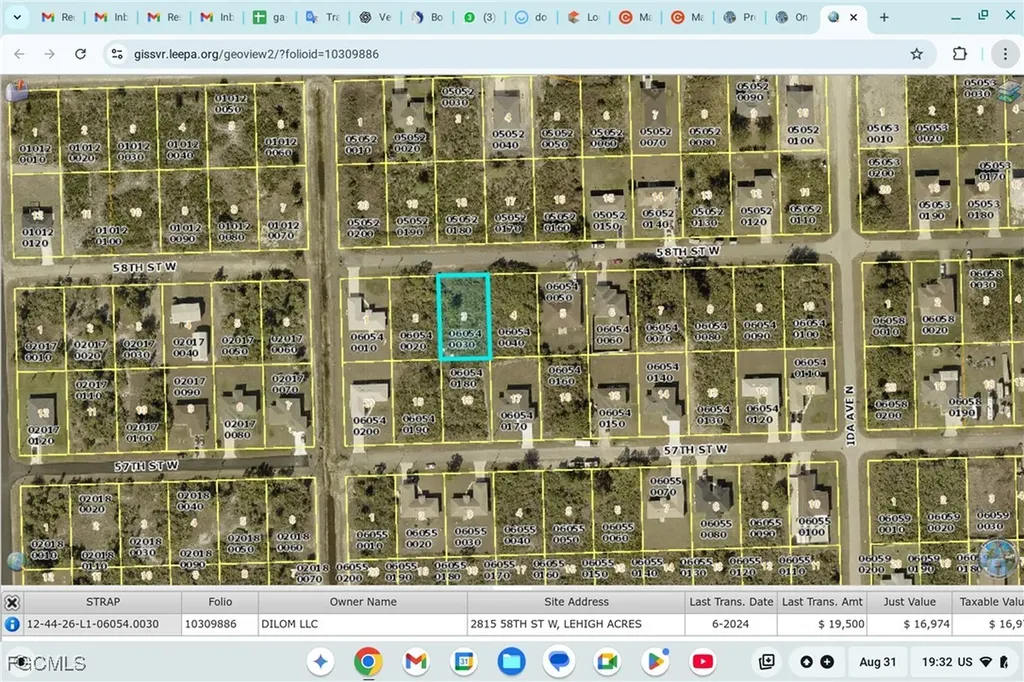Launch YouTube from the shelf
The width and height of the screenshot is (1024, 682).
[x=703, y=662]
